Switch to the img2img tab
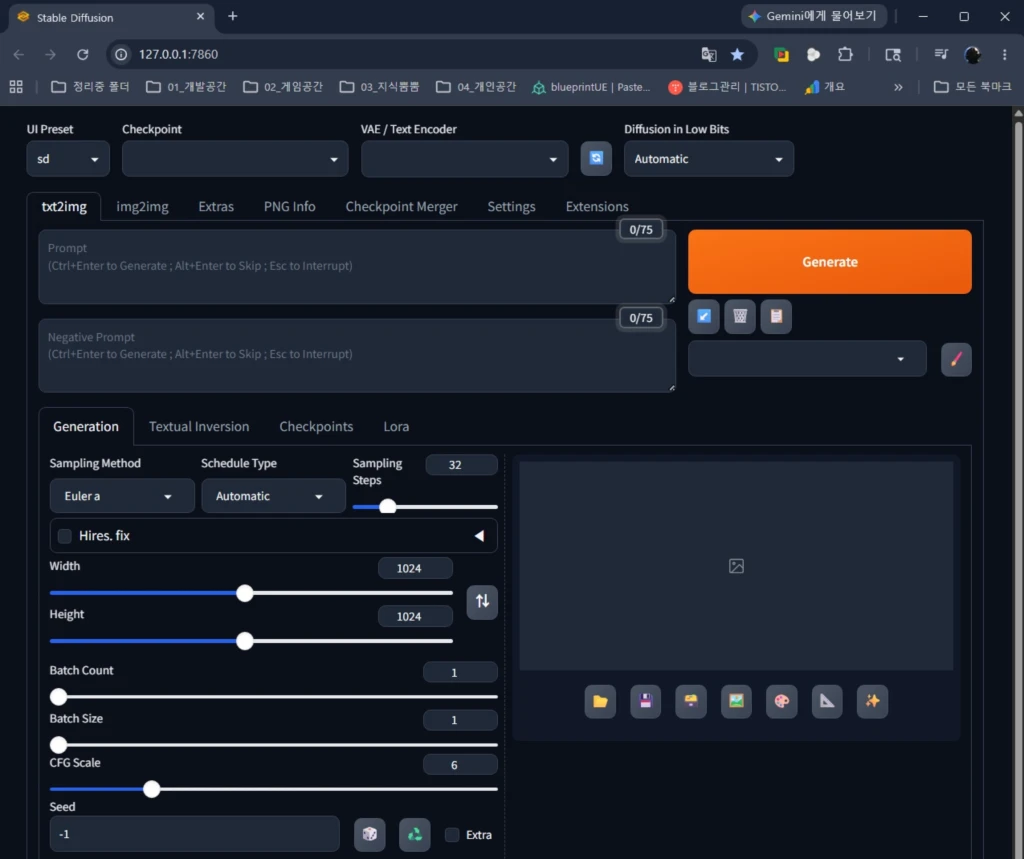1024x859 pixels. [142, 206]
